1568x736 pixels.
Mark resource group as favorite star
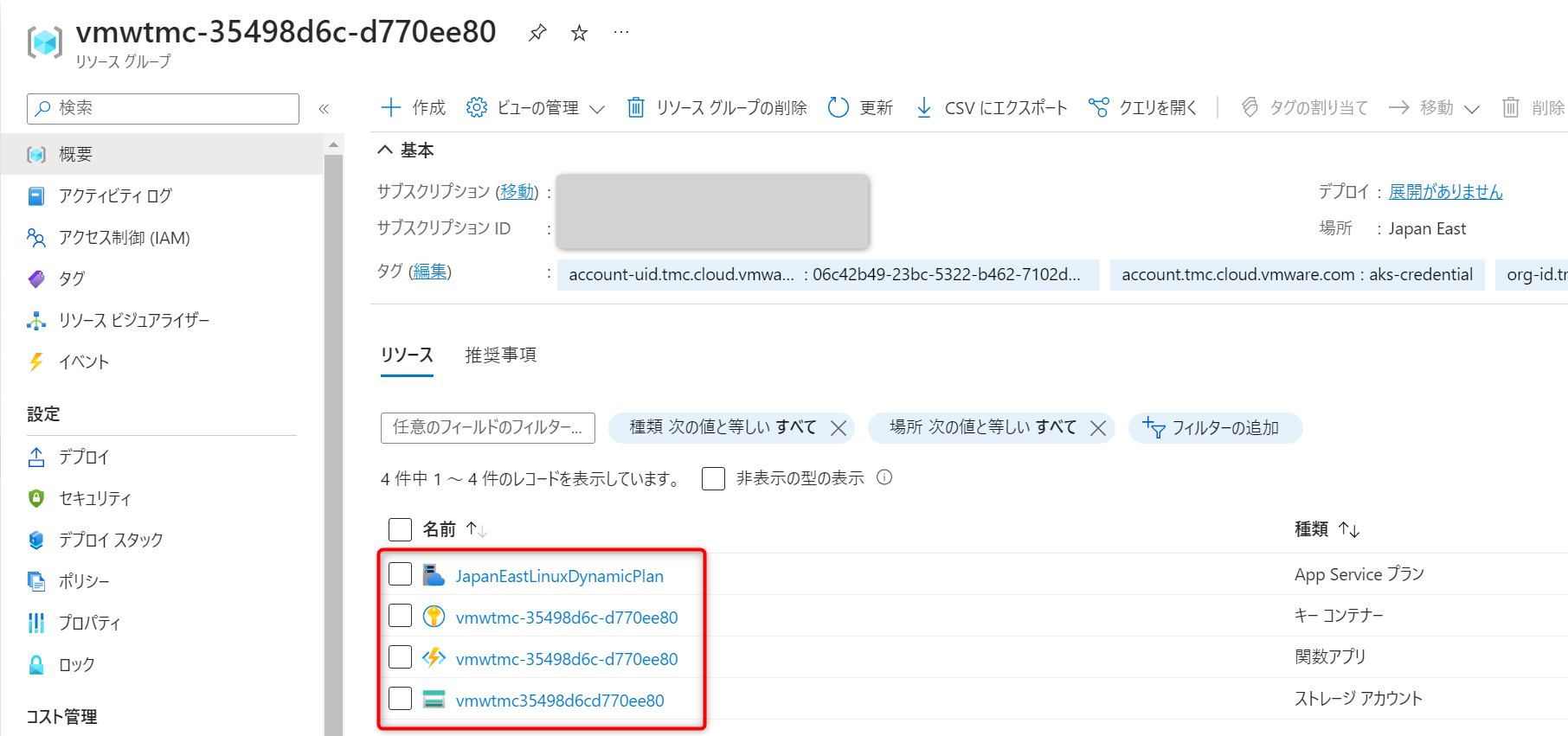579,33
